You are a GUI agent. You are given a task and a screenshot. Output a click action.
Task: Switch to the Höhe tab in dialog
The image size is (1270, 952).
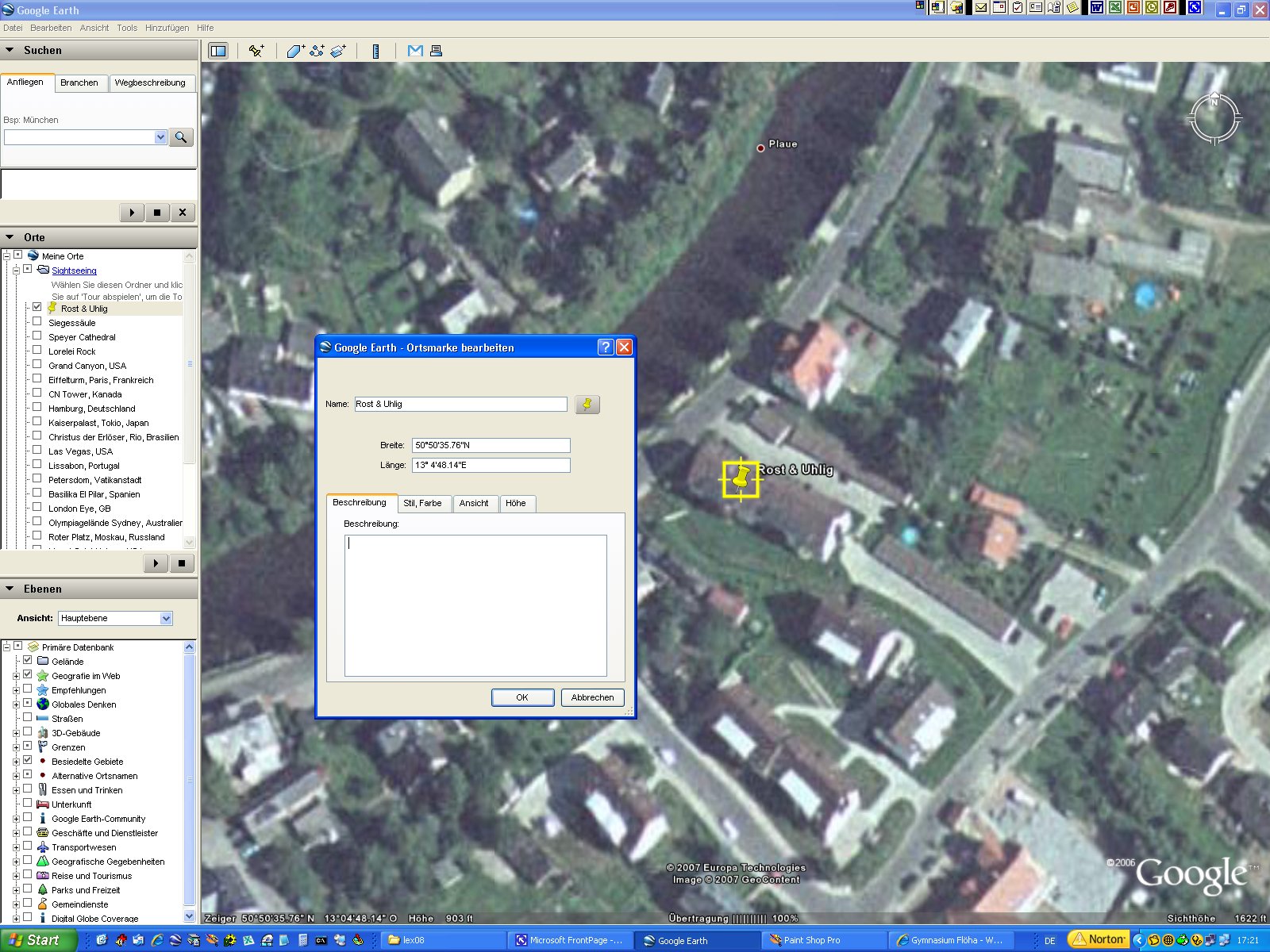point(516,503)
